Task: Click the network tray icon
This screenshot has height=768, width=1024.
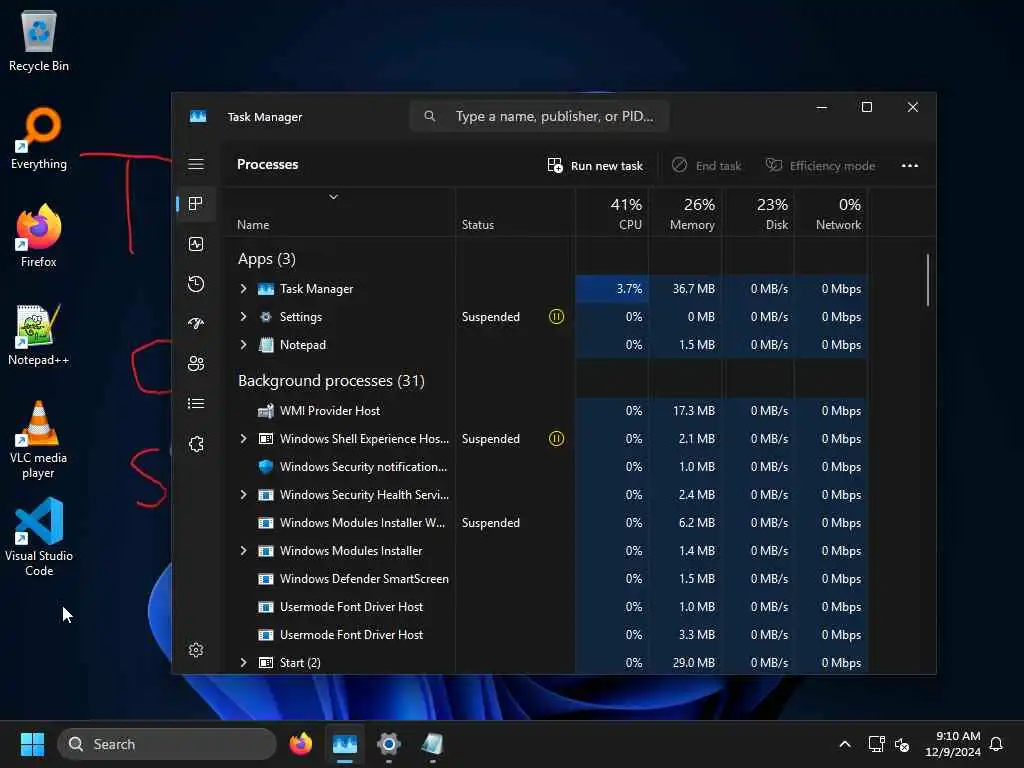Action: coord(876,744)
